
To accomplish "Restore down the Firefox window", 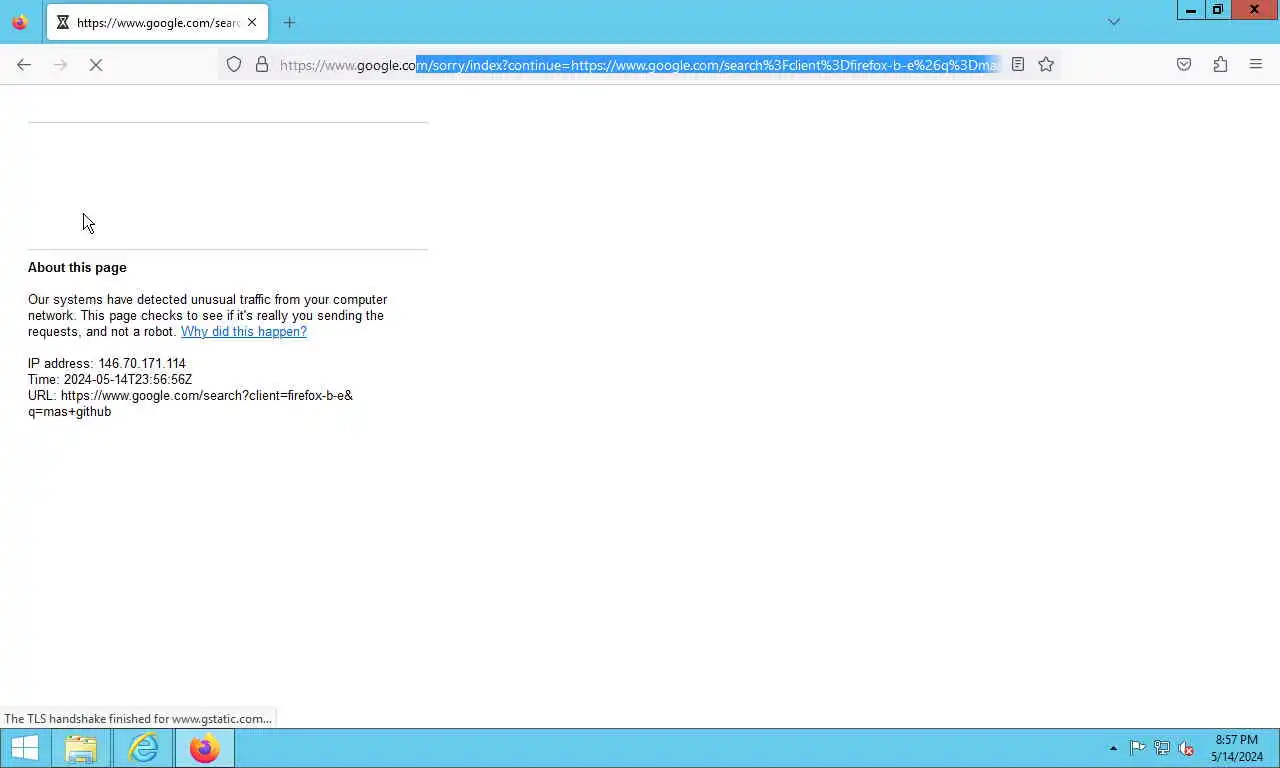I will [1218, 10].
